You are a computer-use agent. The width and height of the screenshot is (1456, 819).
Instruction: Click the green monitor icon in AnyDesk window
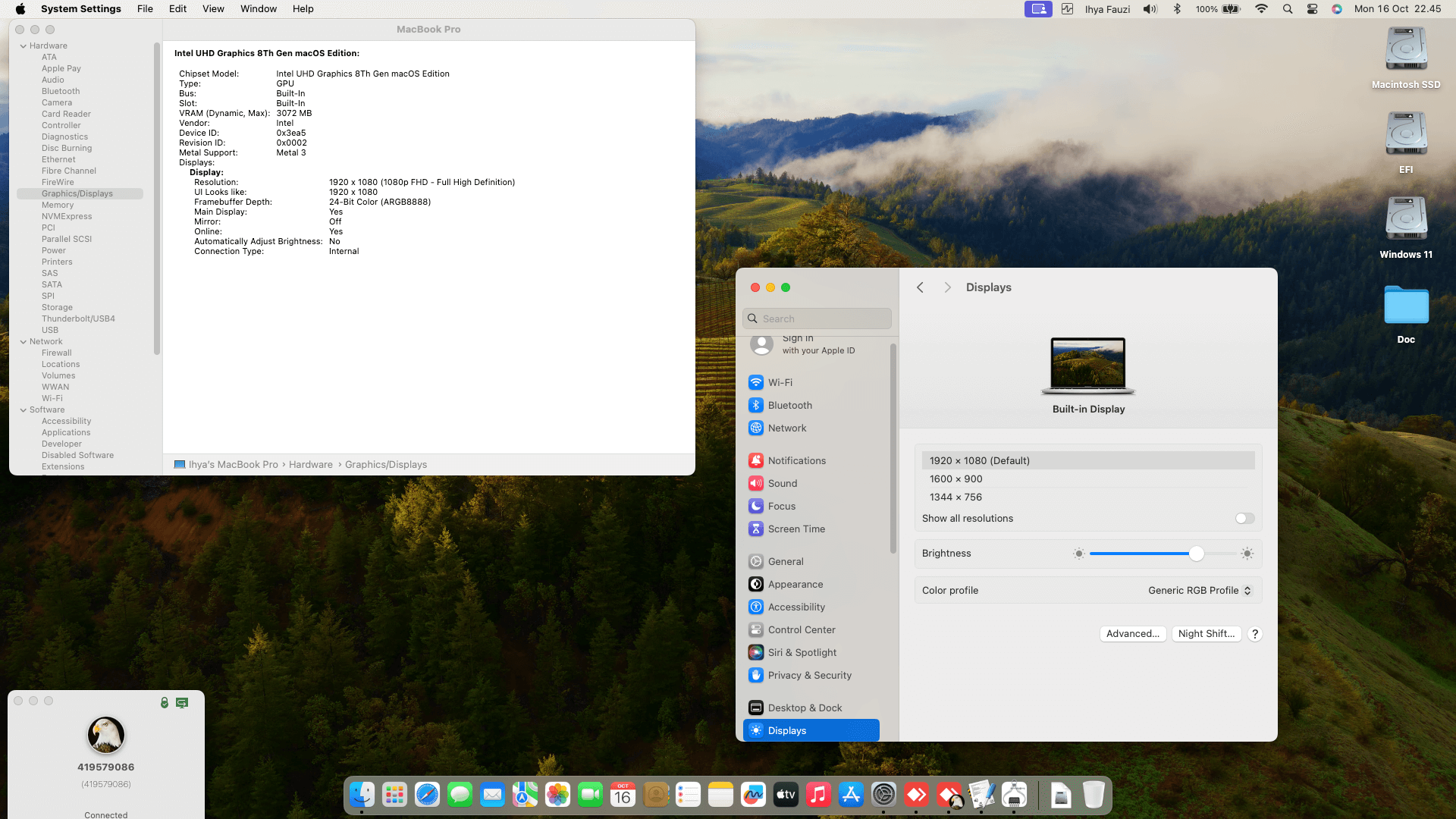click(x=182, y=703)
